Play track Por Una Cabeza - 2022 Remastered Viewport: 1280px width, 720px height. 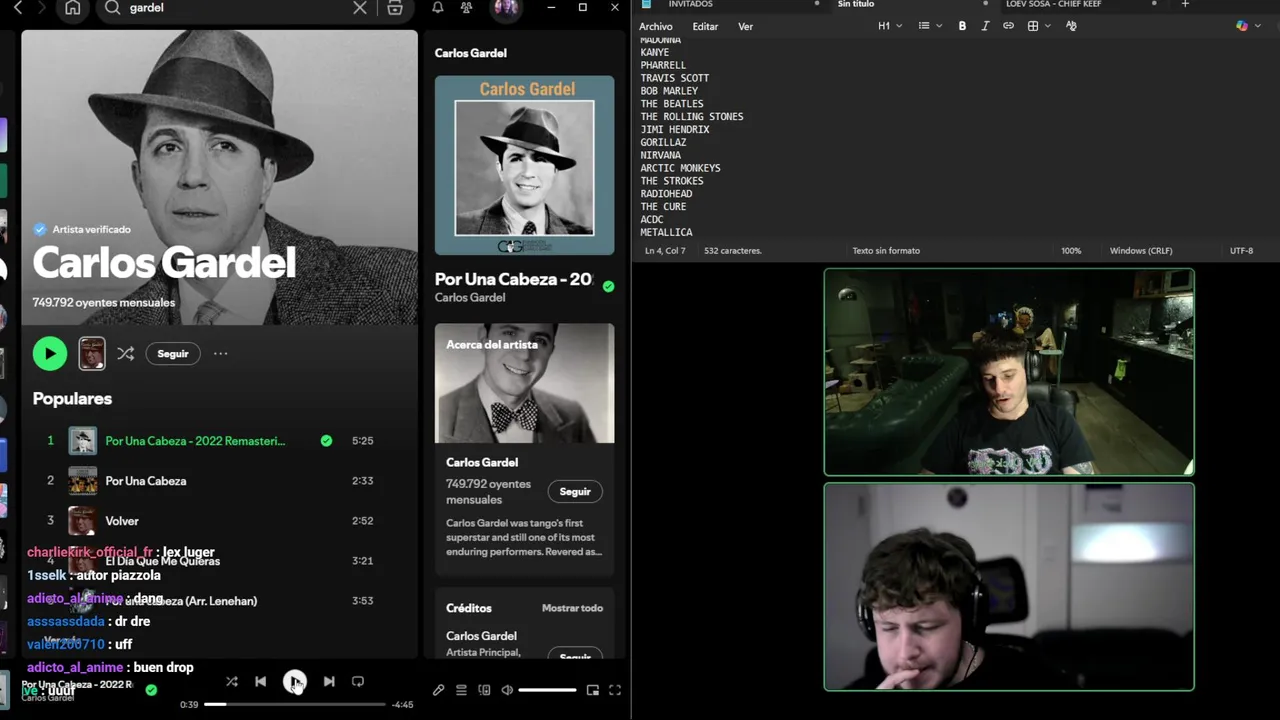click(x=195, y=441)
